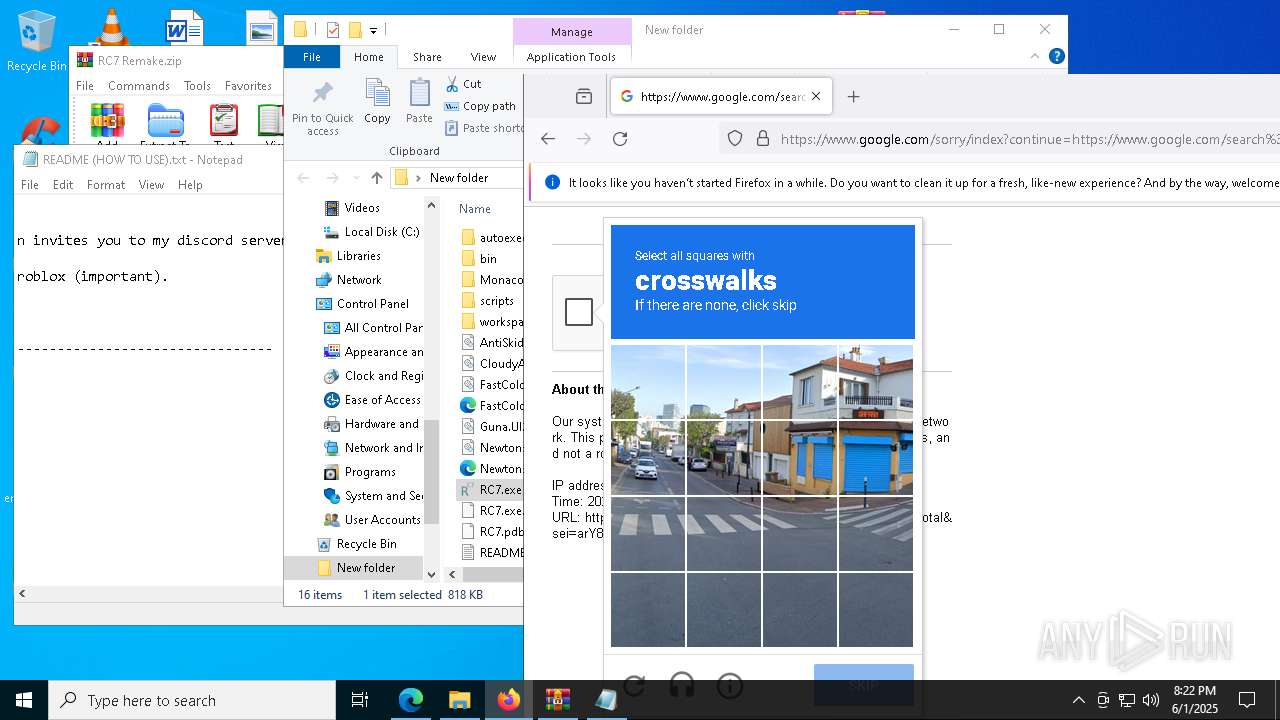Click the Copy ribbon button

tap(377, 101)
